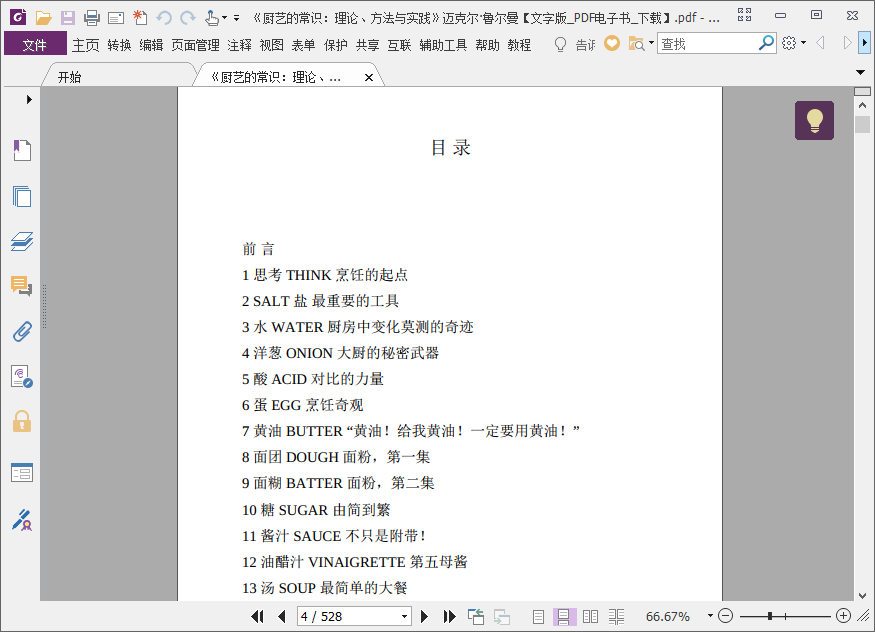This screenshot has height=632, width=875.
Task: Undo the last action
Action: point(164,18)
